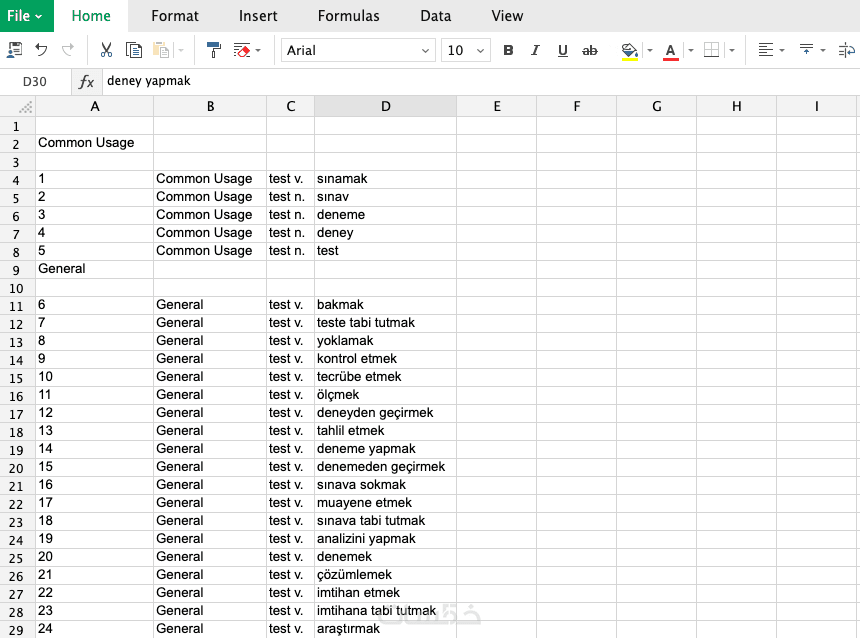Screen dimensions: 860x638
Task: Click the Paste clipboard icon
Action: [161, 50]
